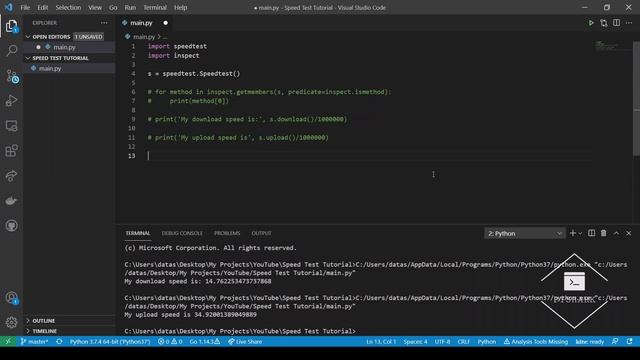Open Explorer Views and More Actions ellipsis
Screen dimensions: 640x360
click(104, 23)
